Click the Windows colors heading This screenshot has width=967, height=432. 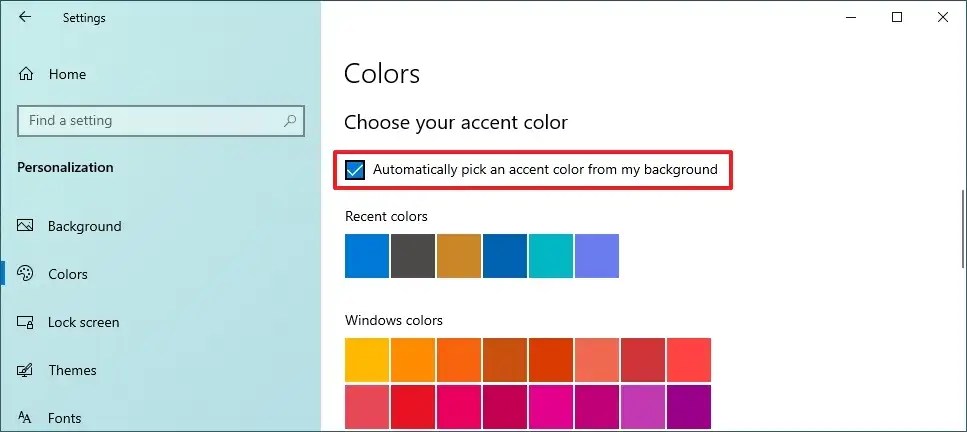(393, 320)
